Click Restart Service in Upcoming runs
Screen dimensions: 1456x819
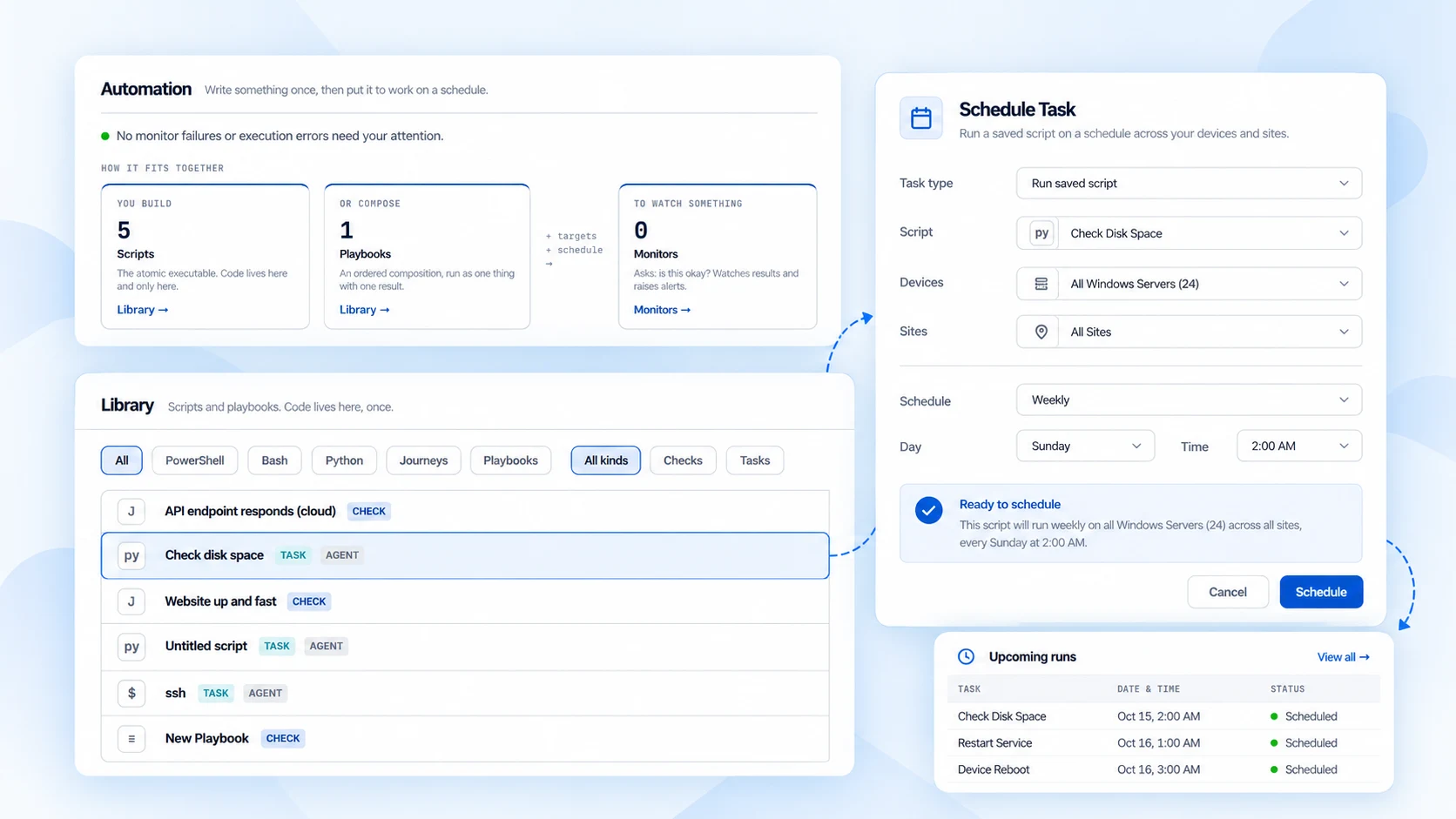pyautogui.click(x=994, y=743)
